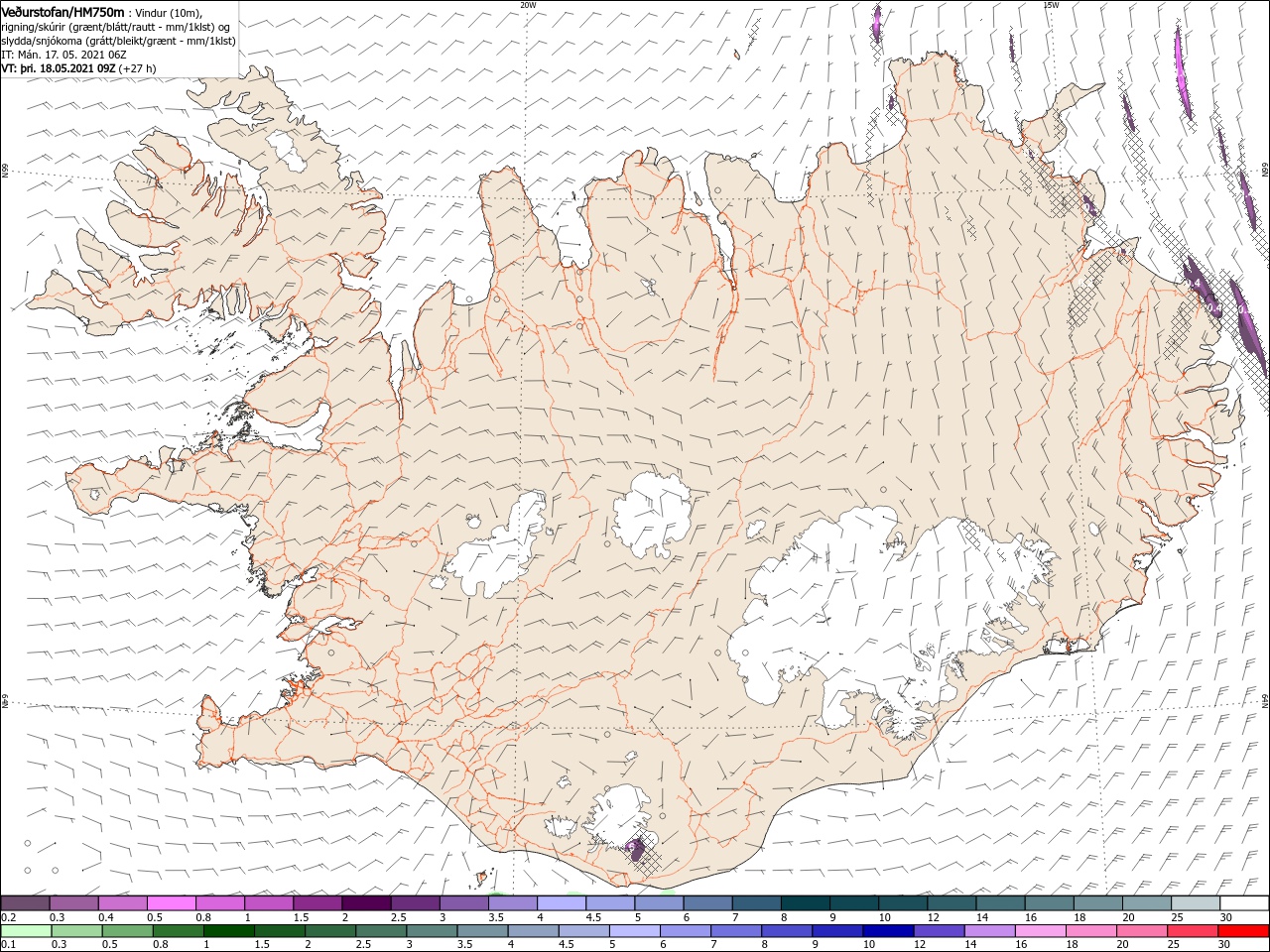Select the purple 3 swatch, upper legend row
1270x952 pixels.
[x=463, y=903]
